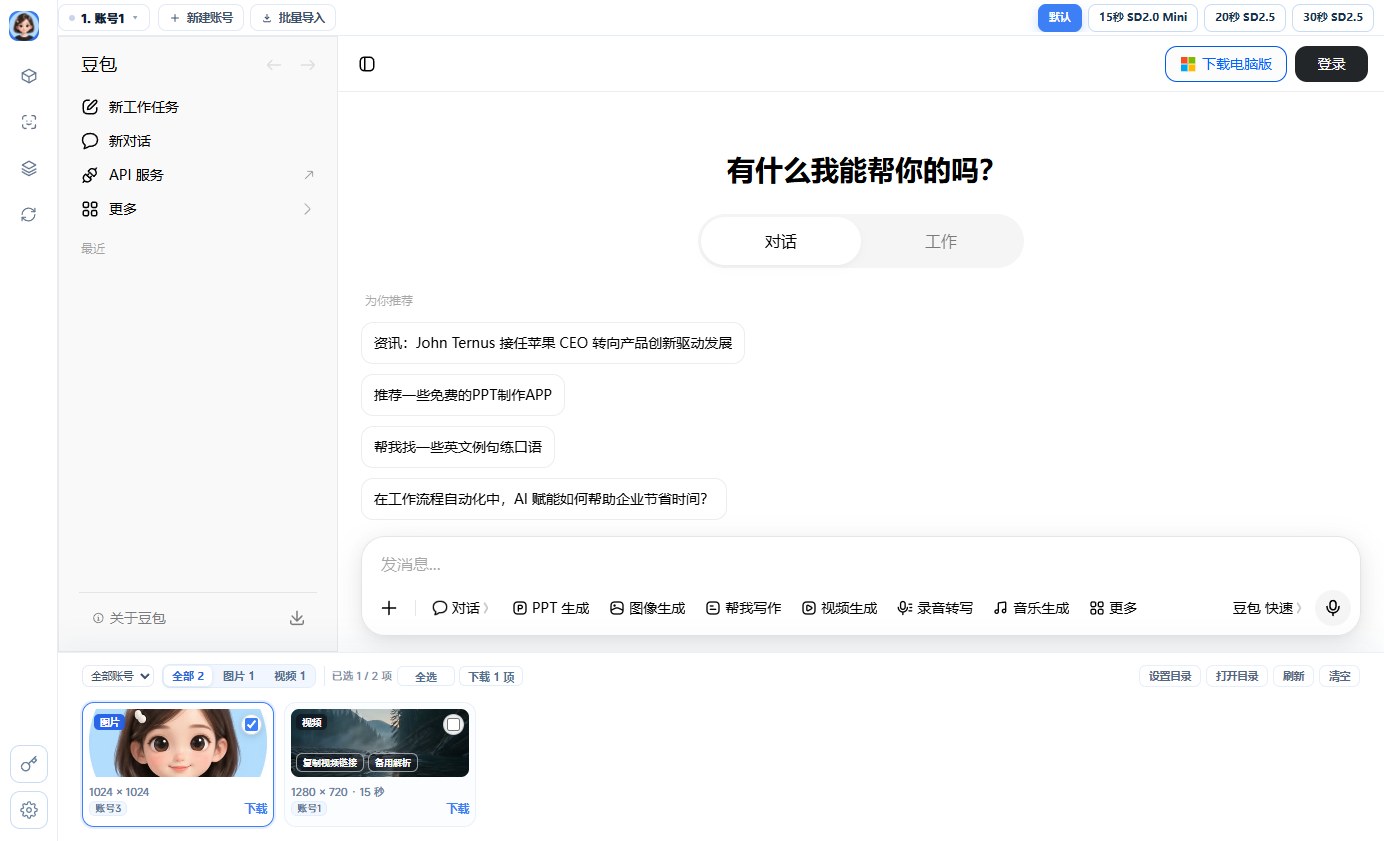Open the layers stack icon in sidebar
Image resolution: width=1384 pixels, height=841 pixels.
point(29,168)
